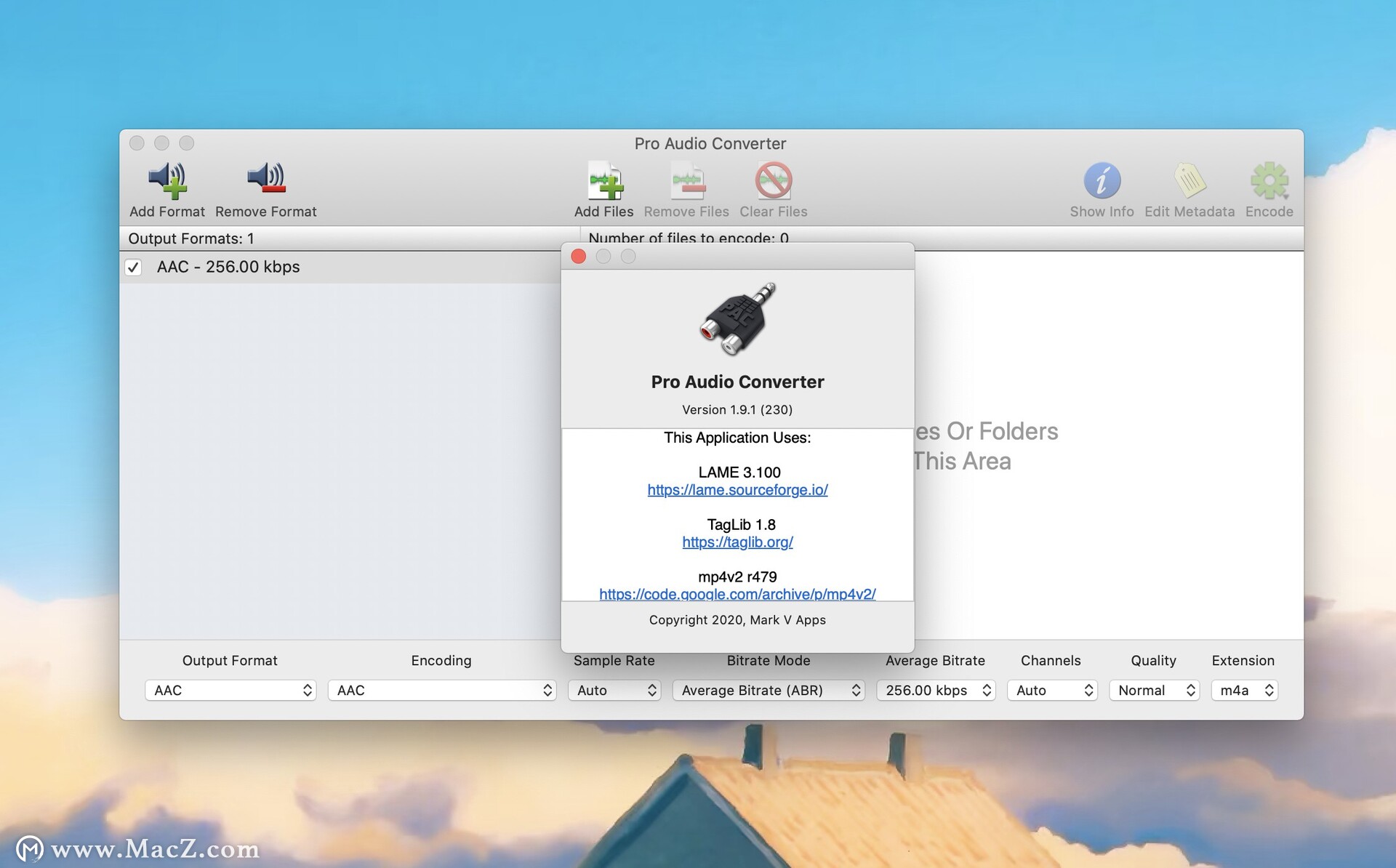Click the Add Files icon
Screen dimensions: 1396x868
click(604, 181)
